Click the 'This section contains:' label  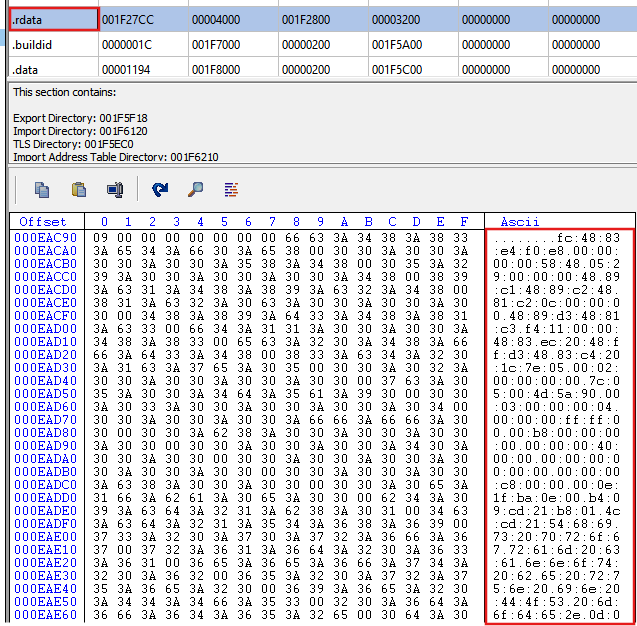point(64,92)
